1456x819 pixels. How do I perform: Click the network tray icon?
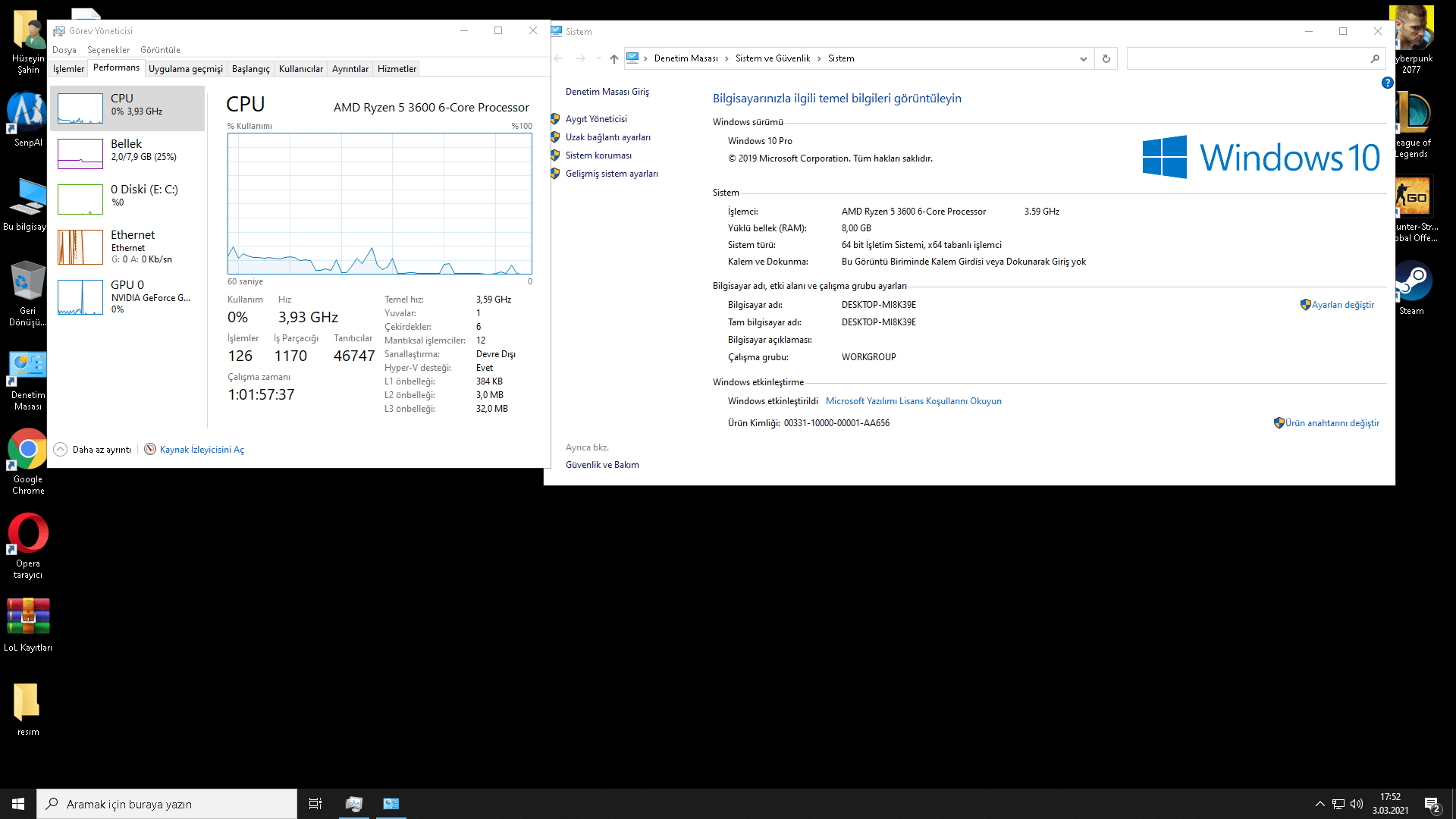[1338, 804]
